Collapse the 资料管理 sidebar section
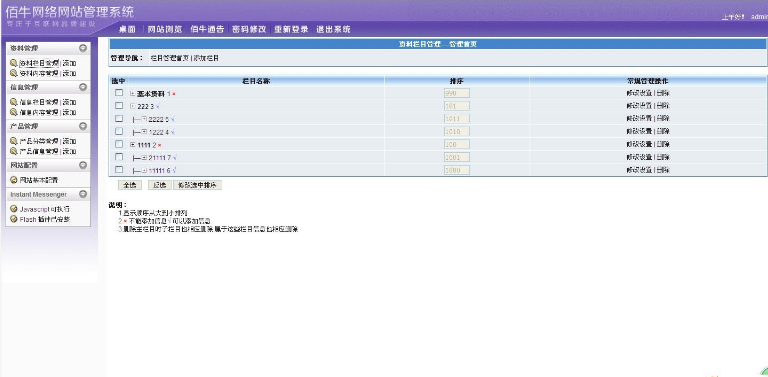The image size is (768, 377). (83, 48)
